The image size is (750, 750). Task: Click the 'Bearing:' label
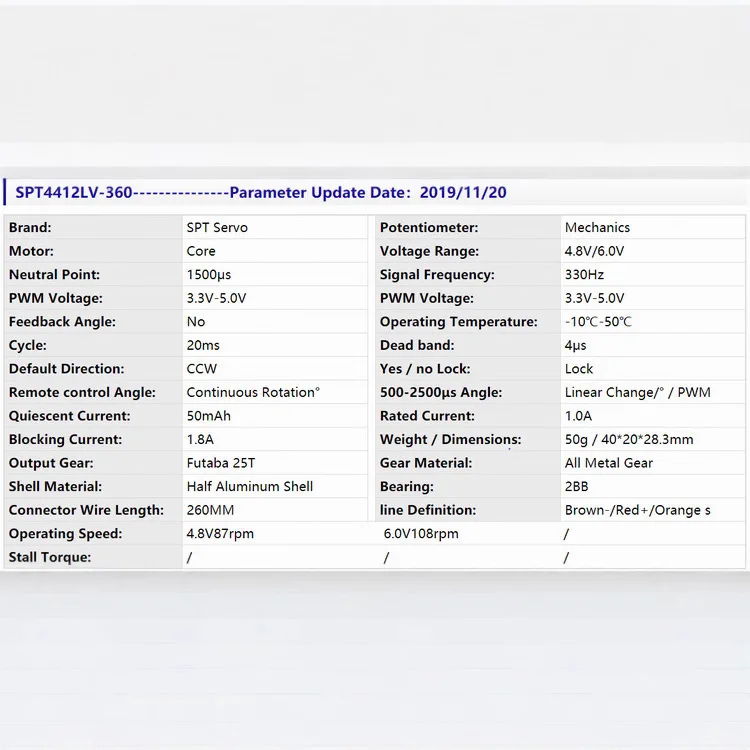407,486
